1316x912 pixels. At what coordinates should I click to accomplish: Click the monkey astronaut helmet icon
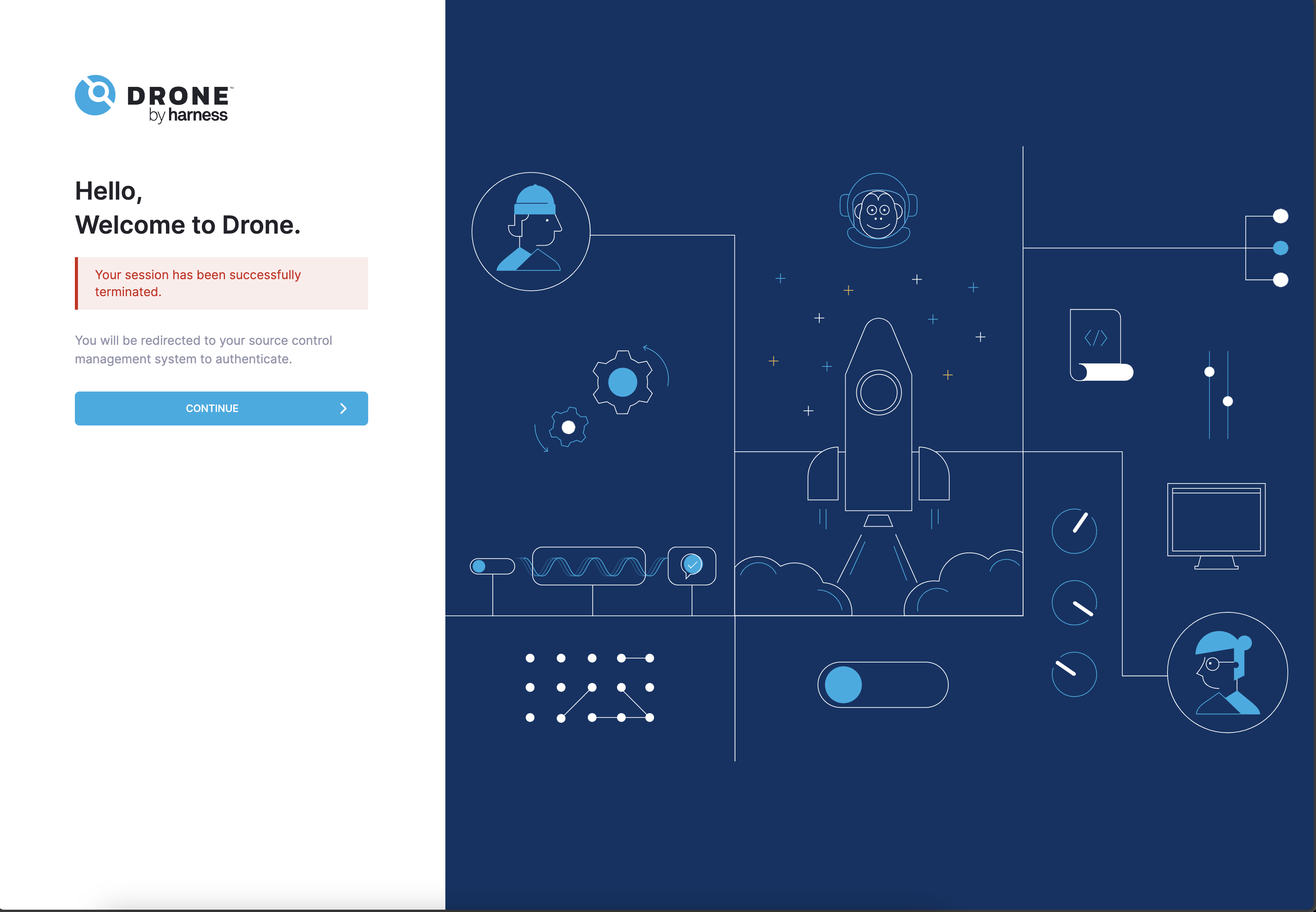pos(878,210)
